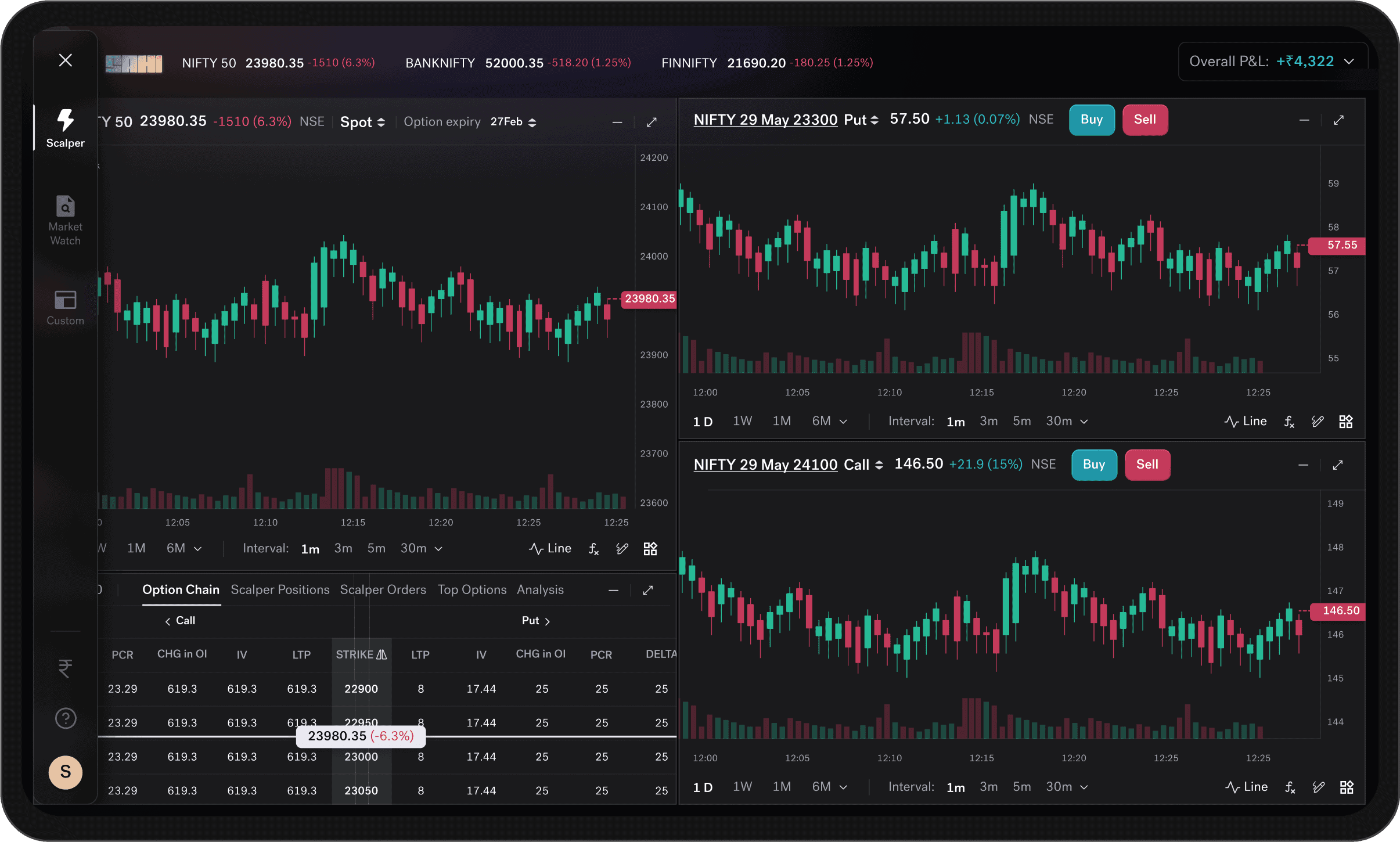This screenshot has height=842, width=1400.
Task: Click Buy for NIFTY 29 May 23300 Put
Action: [1092, 120]
